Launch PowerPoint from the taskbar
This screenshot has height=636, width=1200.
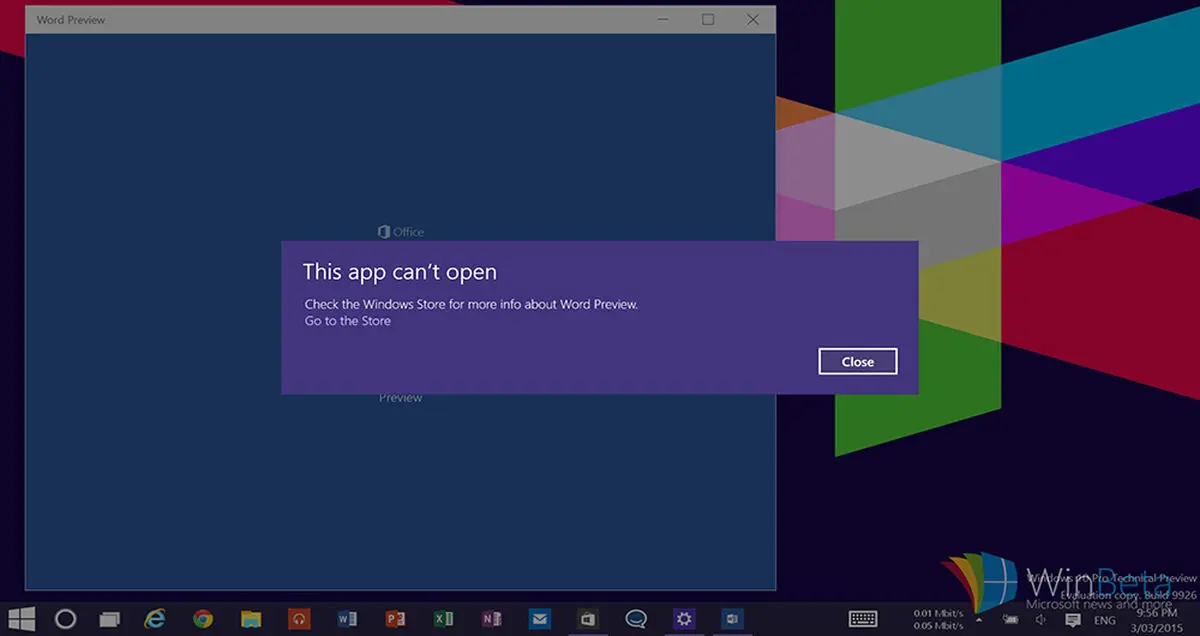point(395,618)
